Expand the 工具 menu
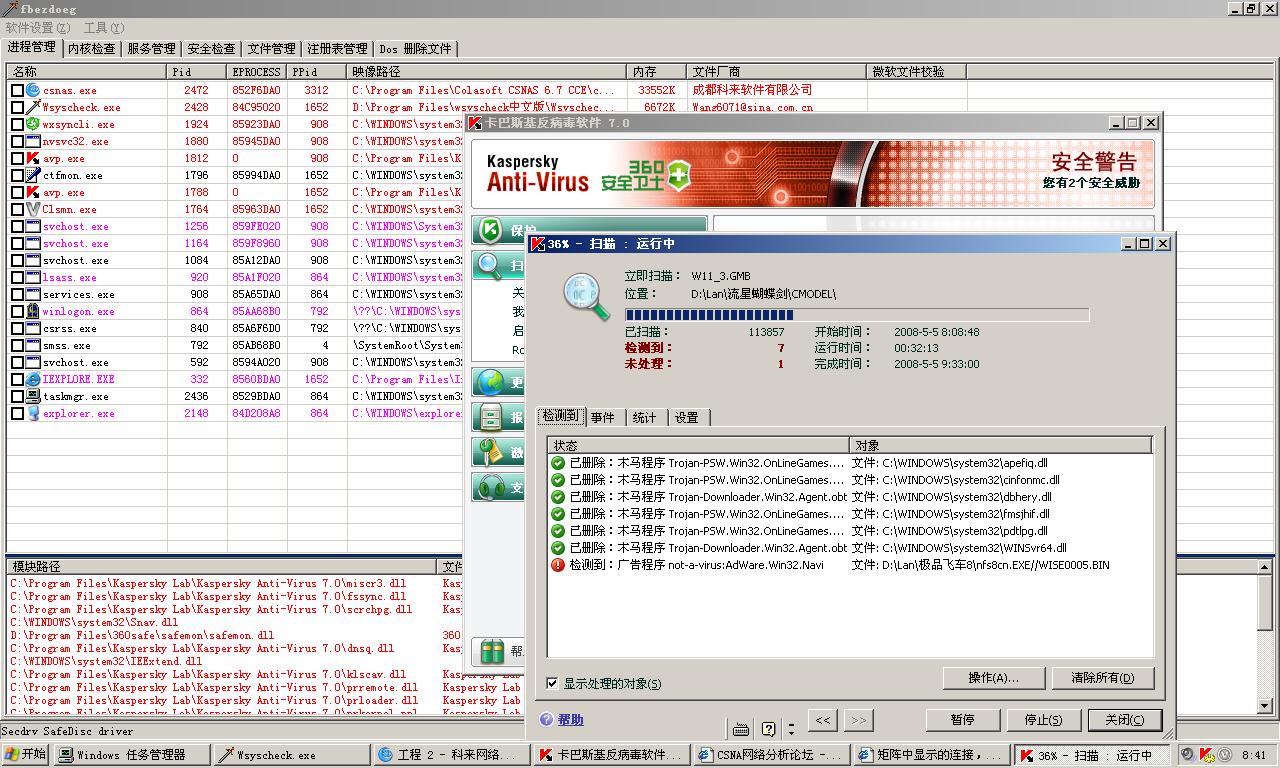This screenshot has height=768, width=1280. click(x=103, y=28)
